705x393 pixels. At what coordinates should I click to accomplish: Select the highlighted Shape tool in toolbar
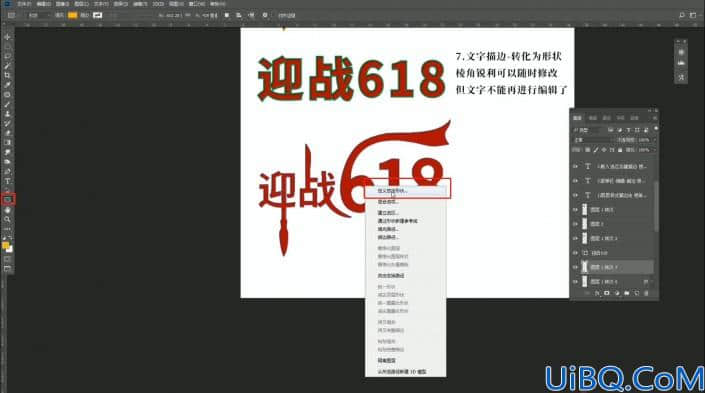point(8,200)
